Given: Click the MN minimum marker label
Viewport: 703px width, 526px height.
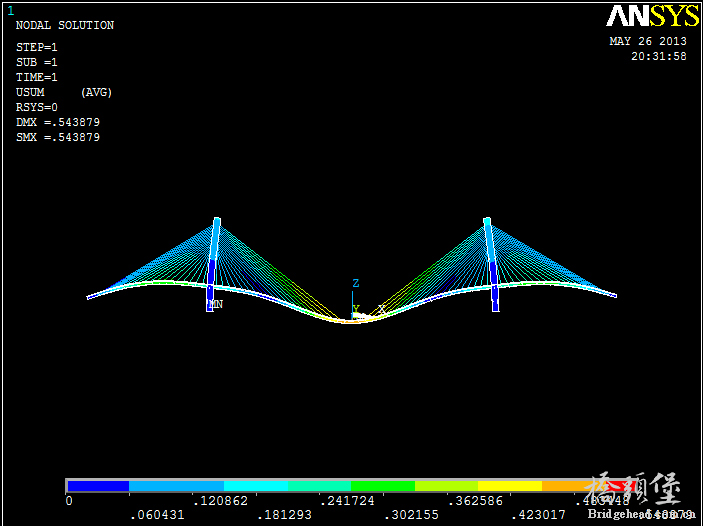Looking at the screenshot, I should coord(216,304).
